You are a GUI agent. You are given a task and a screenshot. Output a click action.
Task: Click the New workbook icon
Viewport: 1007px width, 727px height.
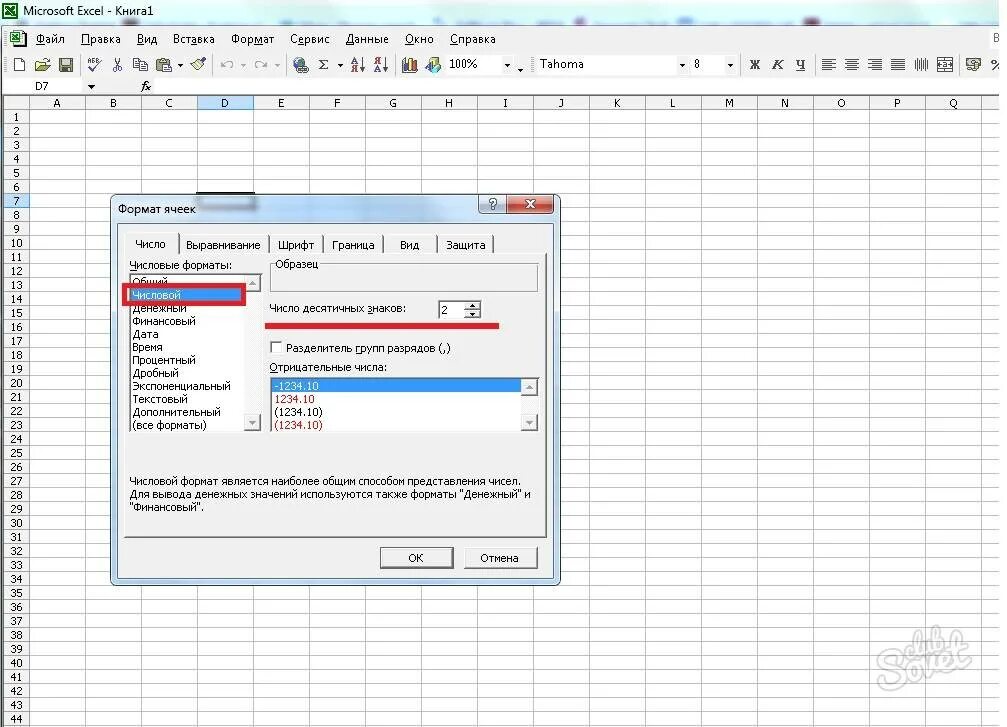[19, 64]
